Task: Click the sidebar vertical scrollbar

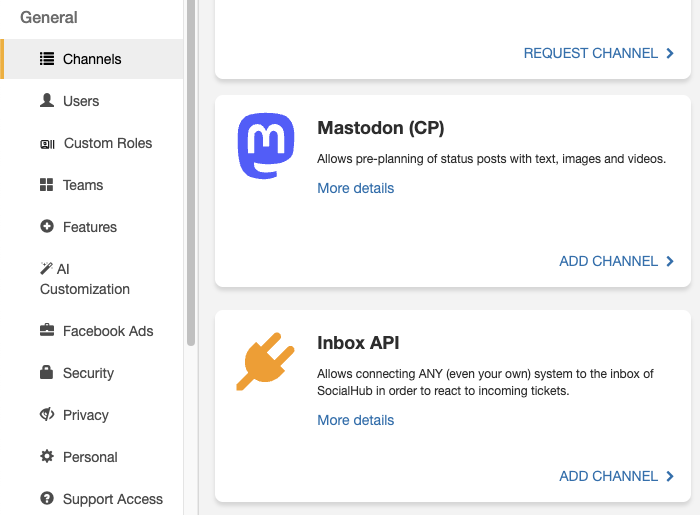Action: (x=191, y=172)
